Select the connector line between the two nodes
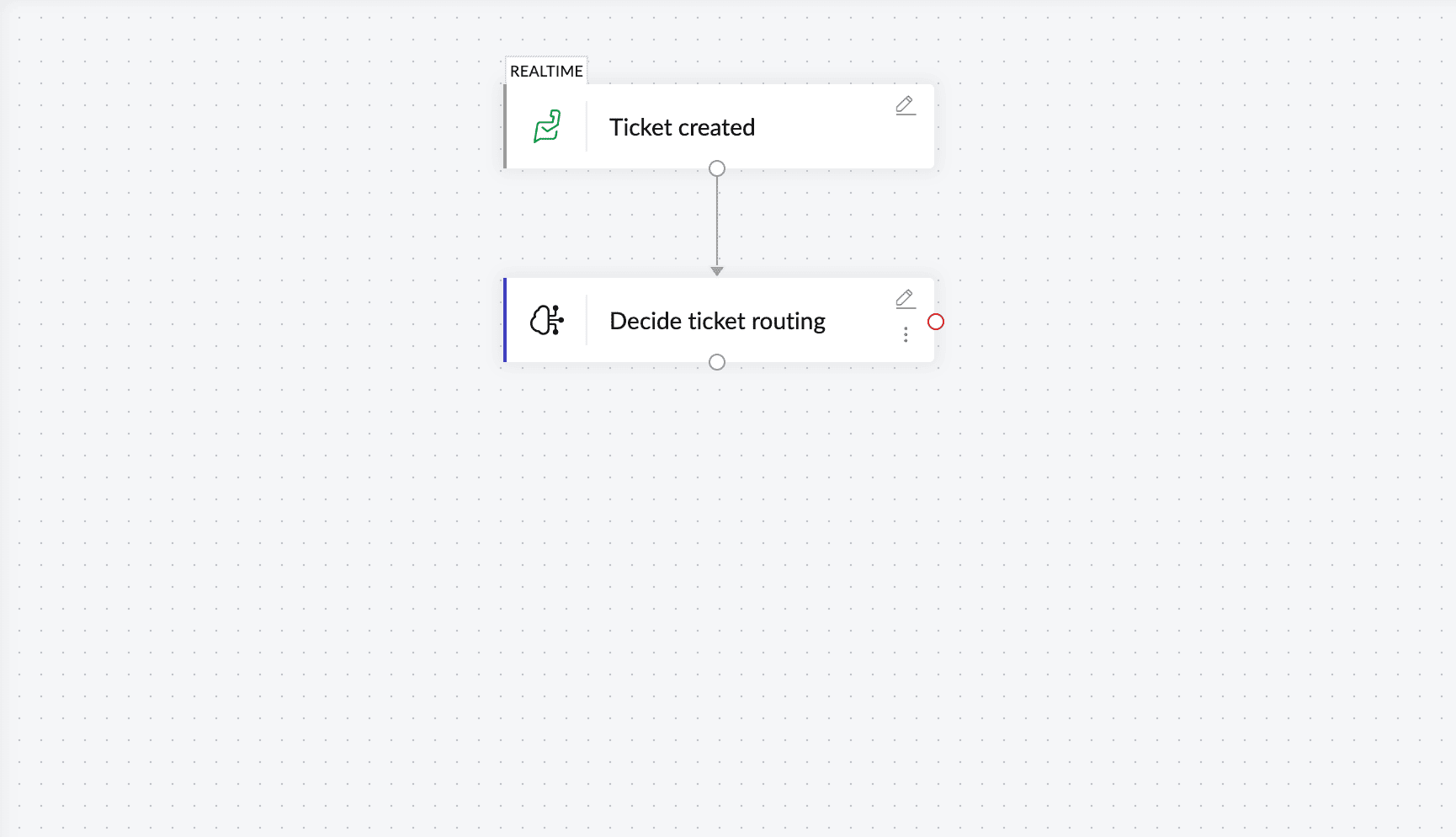The width and height of the screenshot is (1456, 837). [717, 221]
